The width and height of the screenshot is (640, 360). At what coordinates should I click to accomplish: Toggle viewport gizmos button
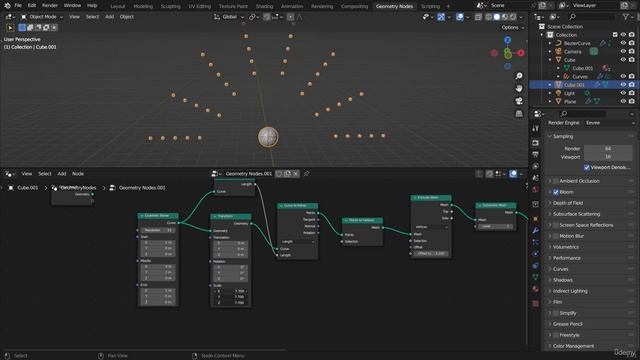coord(441,17)
